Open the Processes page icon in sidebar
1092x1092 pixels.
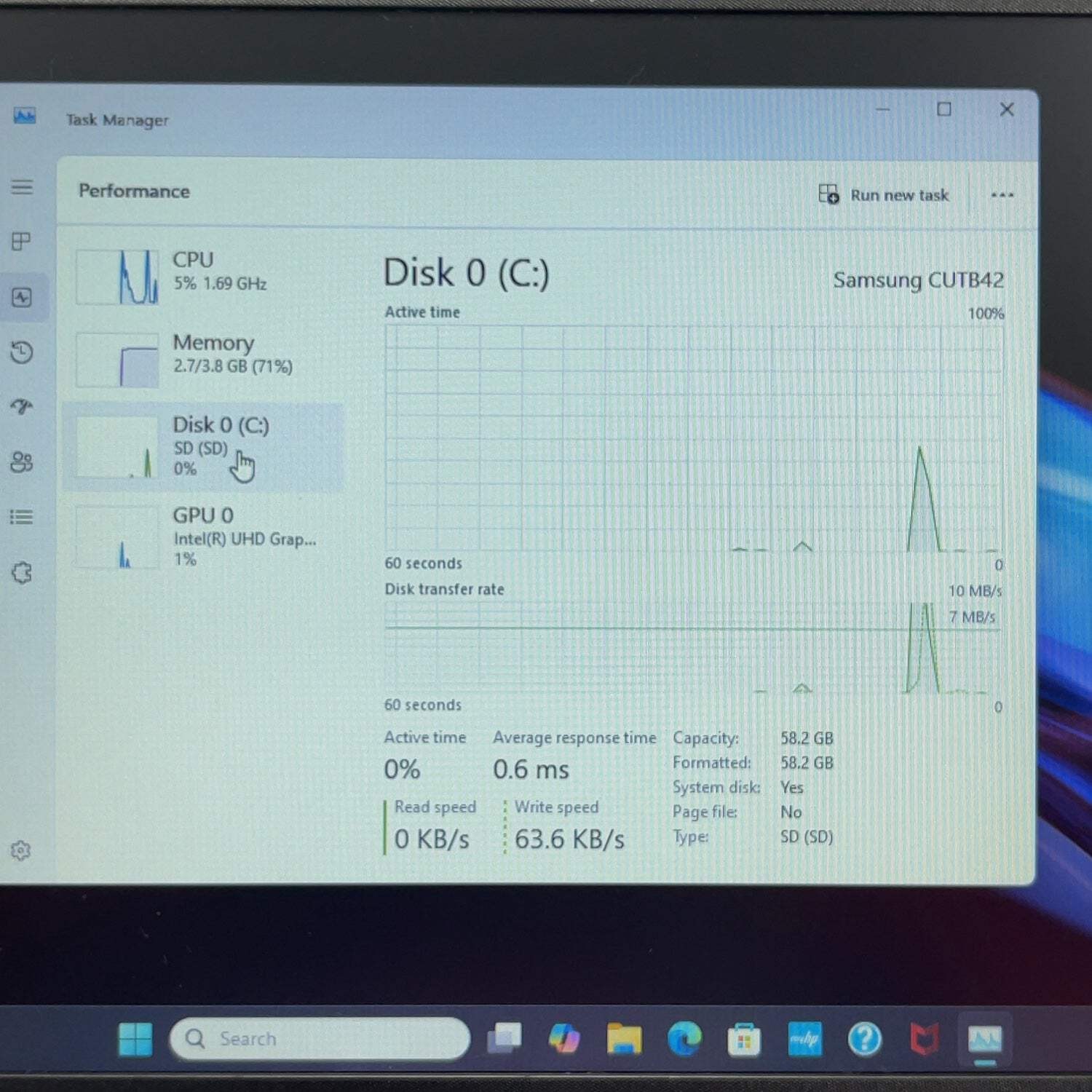22,241
